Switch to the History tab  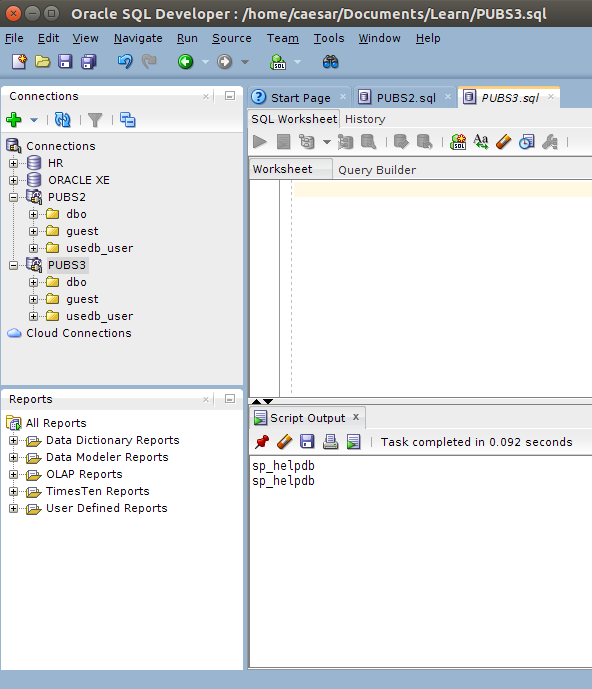click(365, 119)
